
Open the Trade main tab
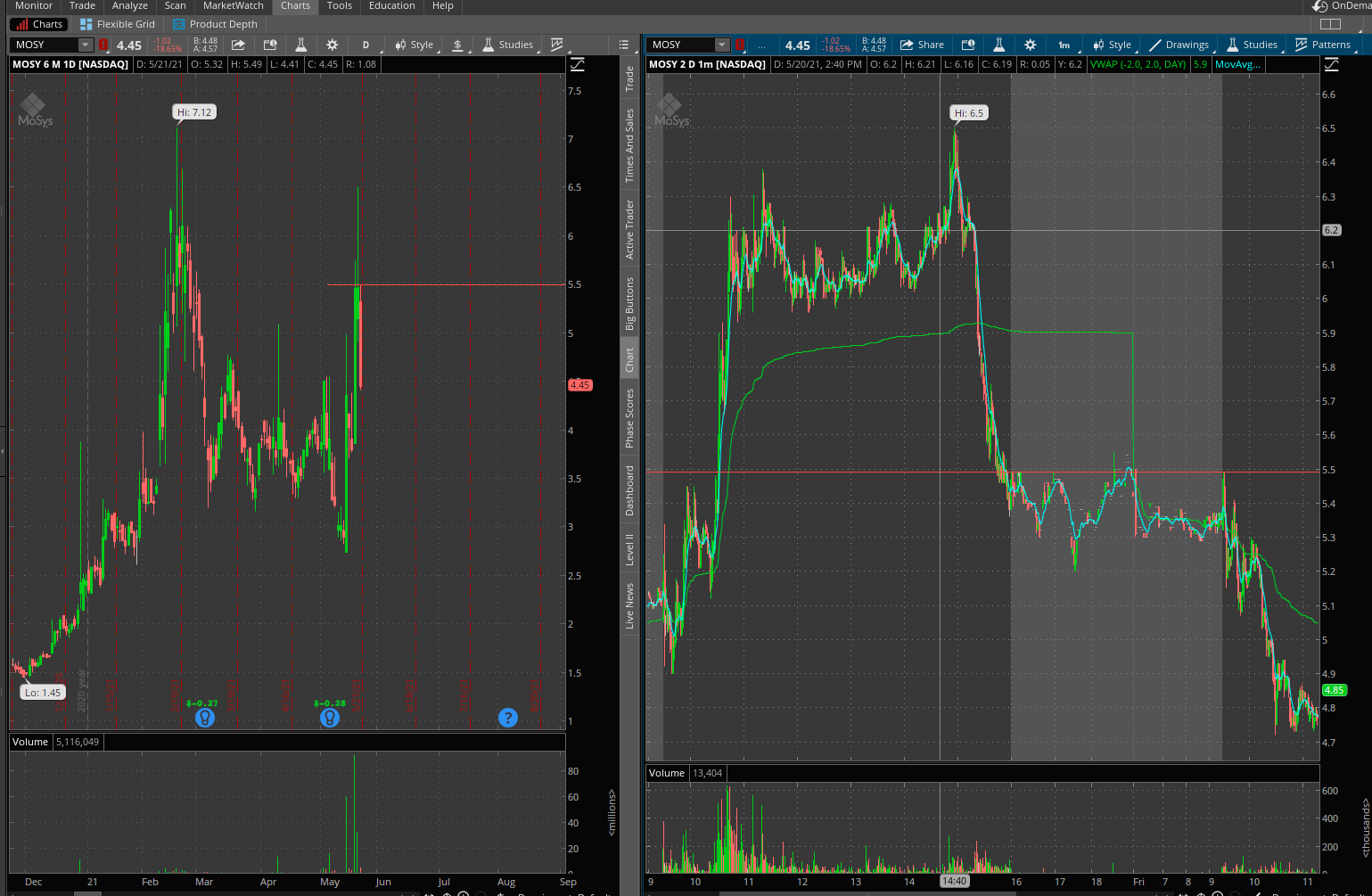point(82,5)
